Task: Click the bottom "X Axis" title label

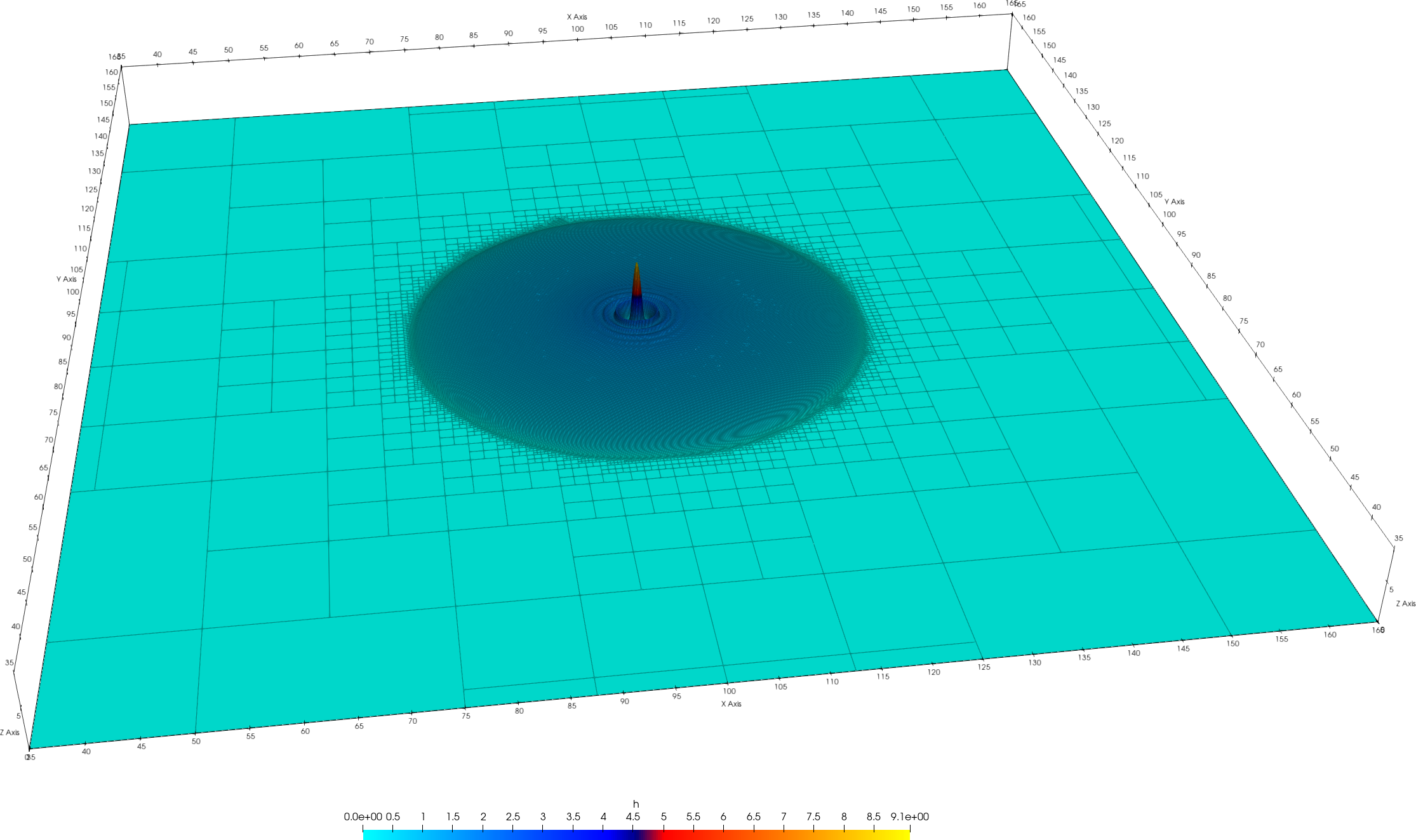Action: [x=731, y=703]
